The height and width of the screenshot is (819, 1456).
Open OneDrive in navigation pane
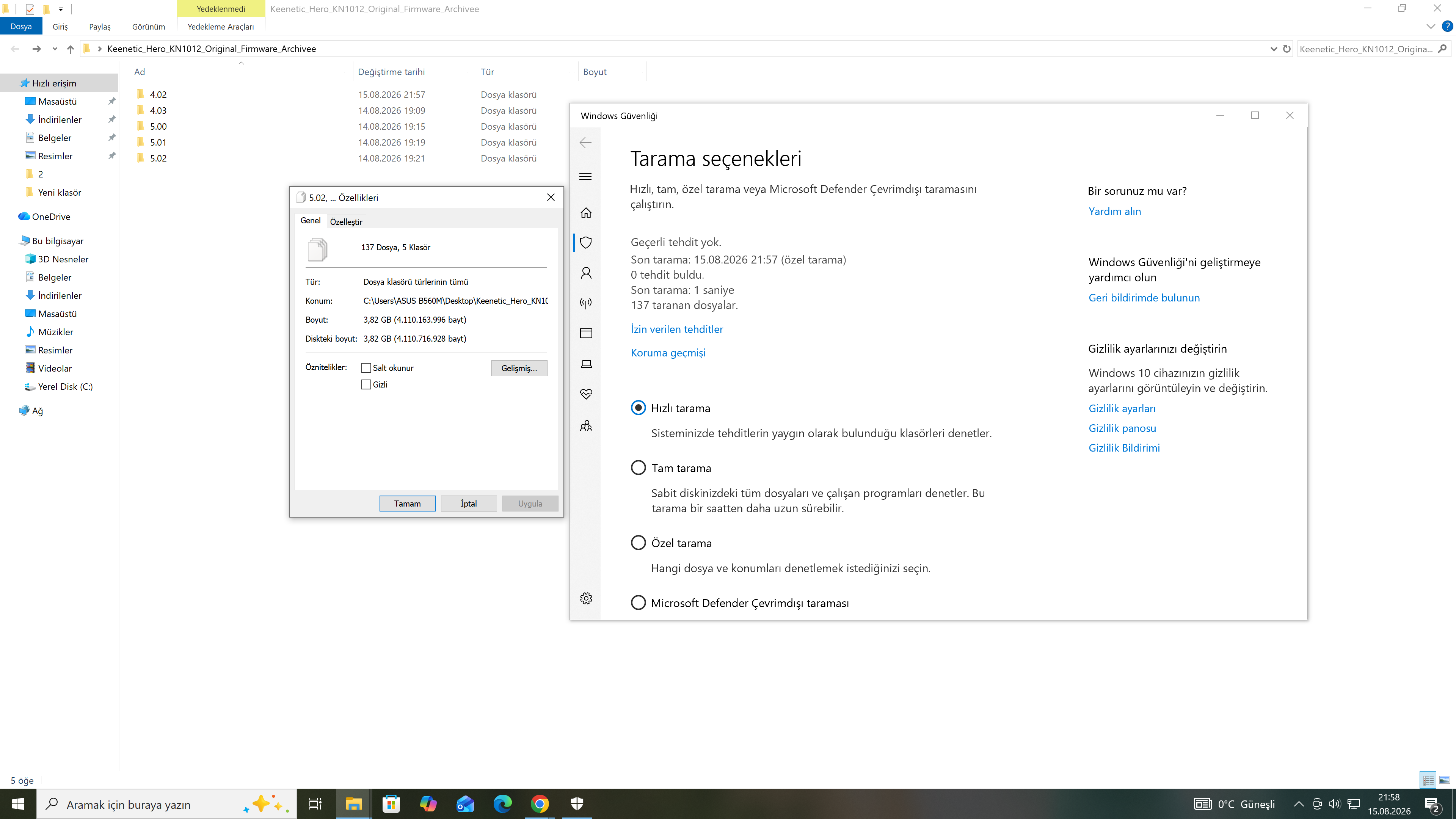51,217
